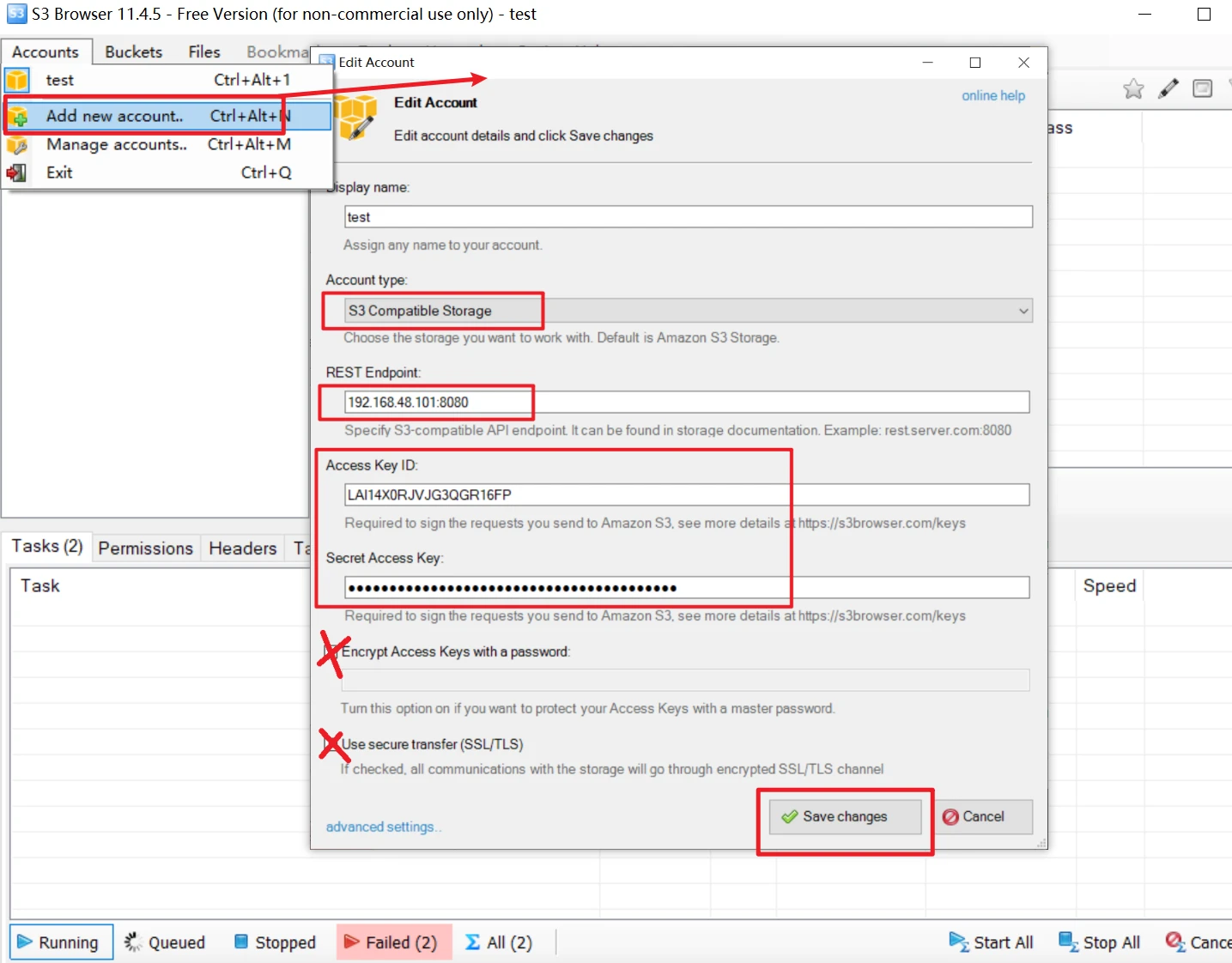
Task: Select Add new account menu entry
Action: tap(114, 116)
